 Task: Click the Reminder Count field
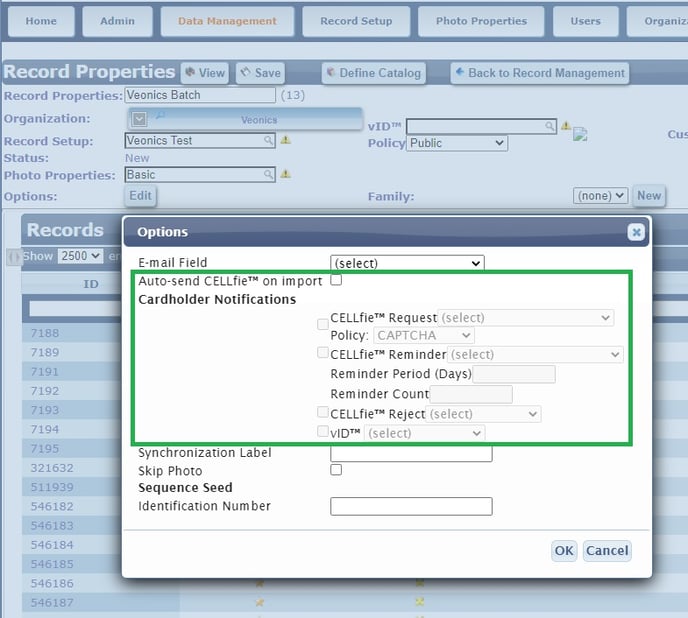coord(471,394)
